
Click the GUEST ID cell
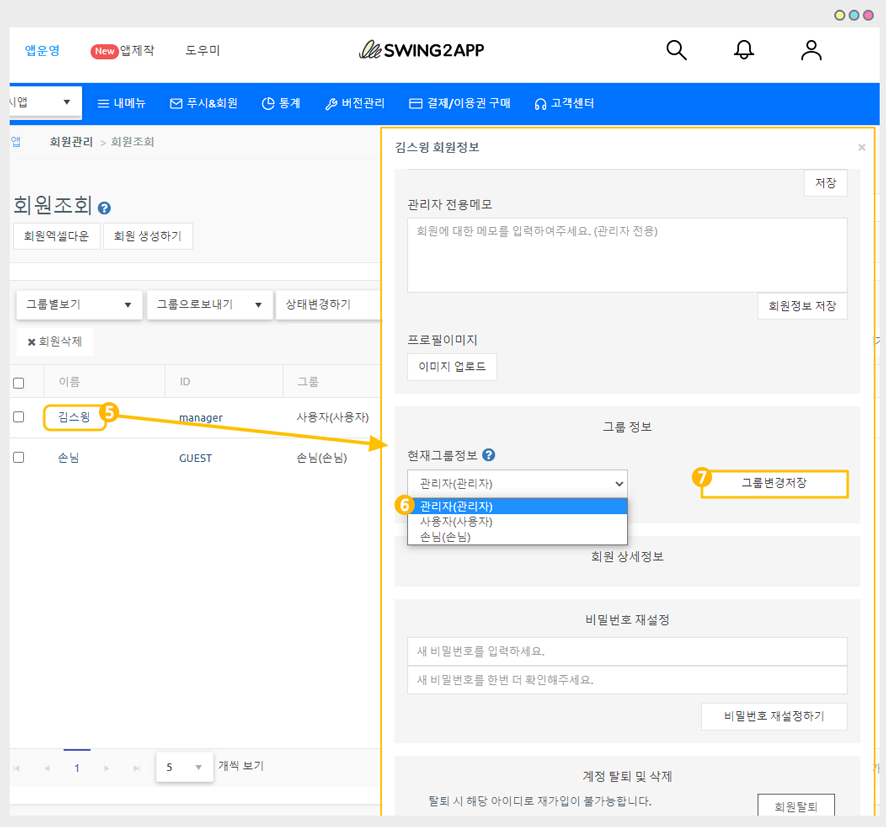pos(196,458)
